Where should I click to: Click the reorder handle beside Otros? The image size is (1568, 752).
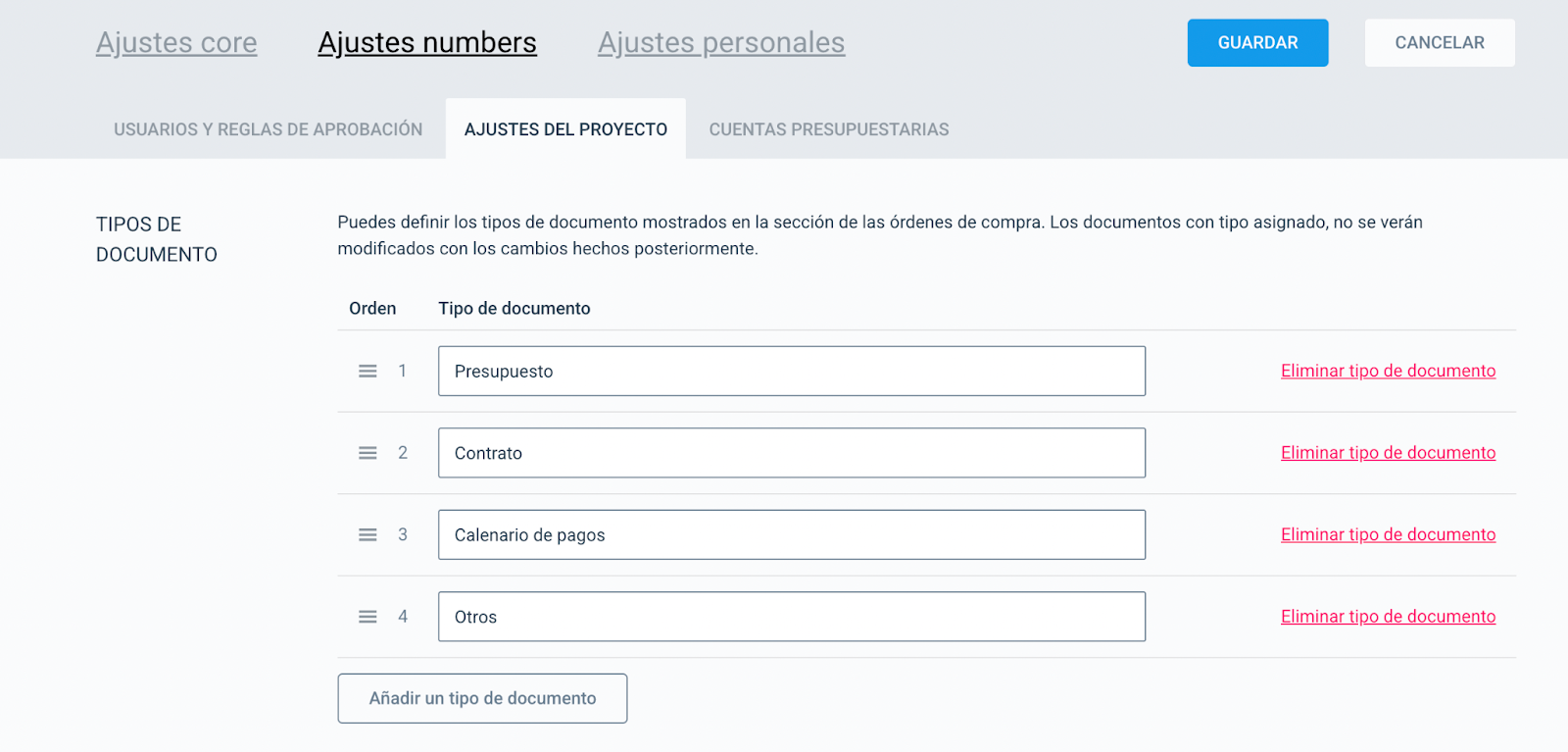point(367,617)
